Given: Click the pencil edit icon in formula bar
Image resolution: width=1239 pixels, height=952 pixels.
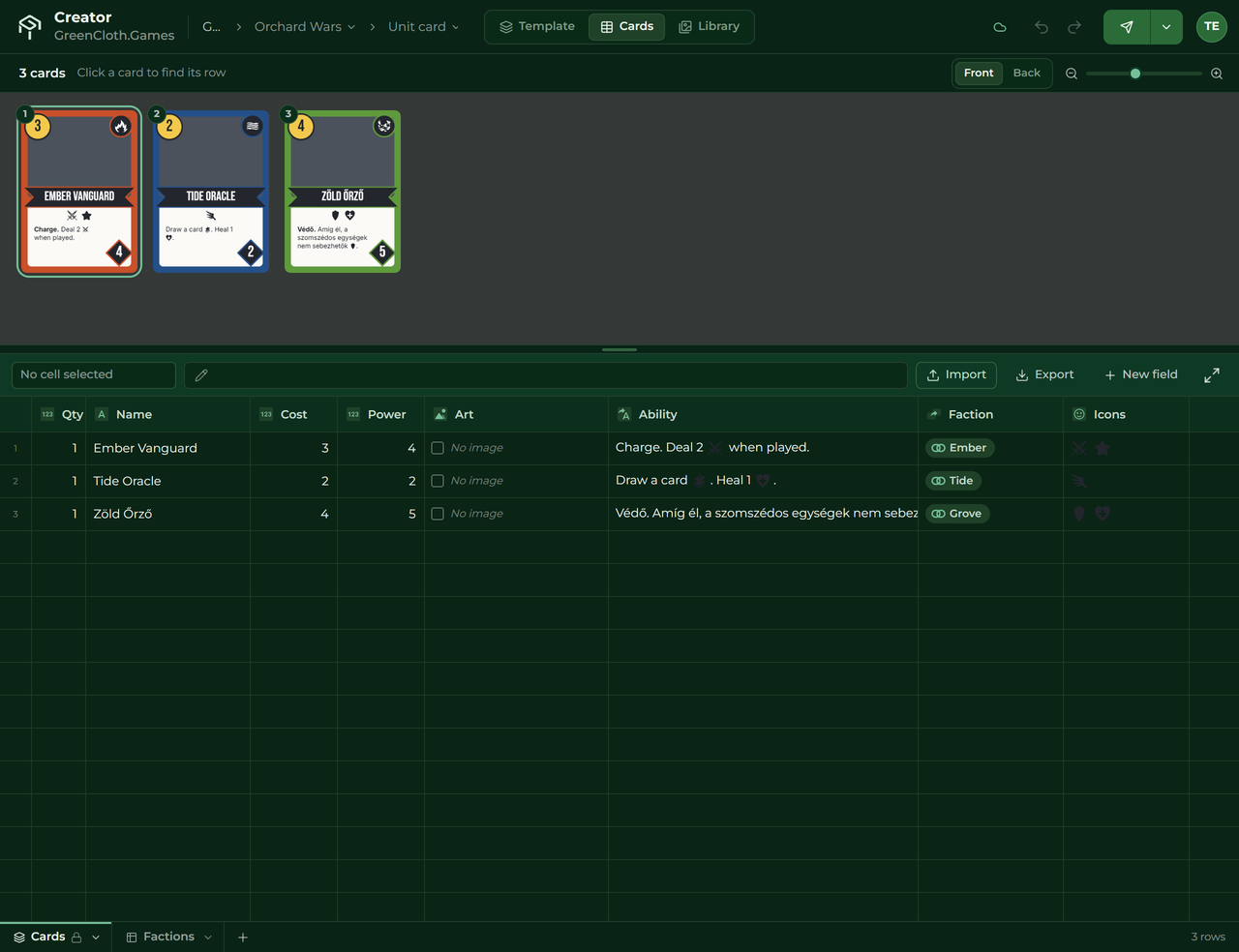Looking at the screenshot, I should (x=201, y=375).
